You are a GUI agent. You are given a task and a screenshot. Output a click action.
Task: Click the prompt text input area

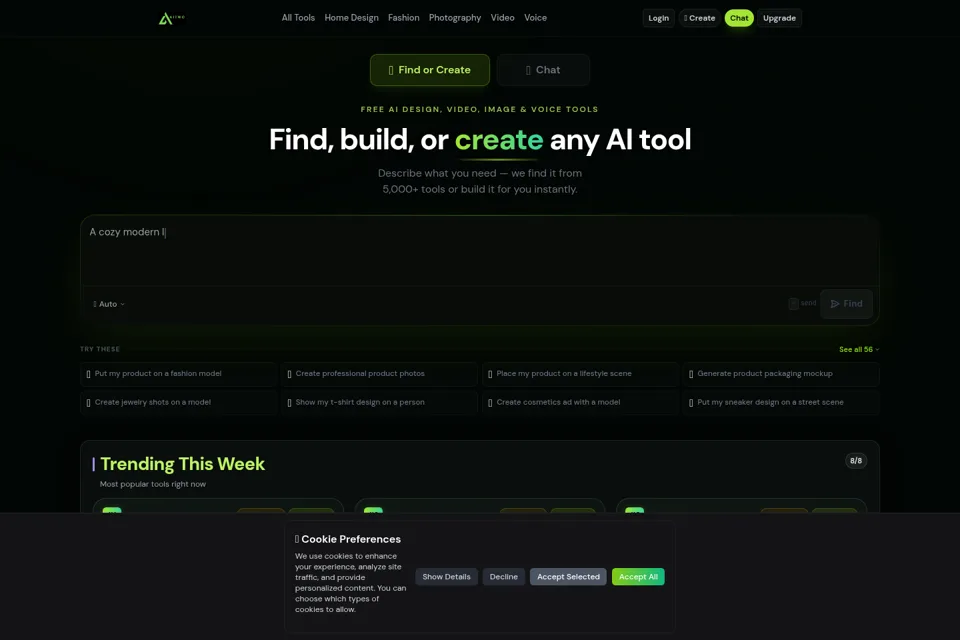(480, 250)
